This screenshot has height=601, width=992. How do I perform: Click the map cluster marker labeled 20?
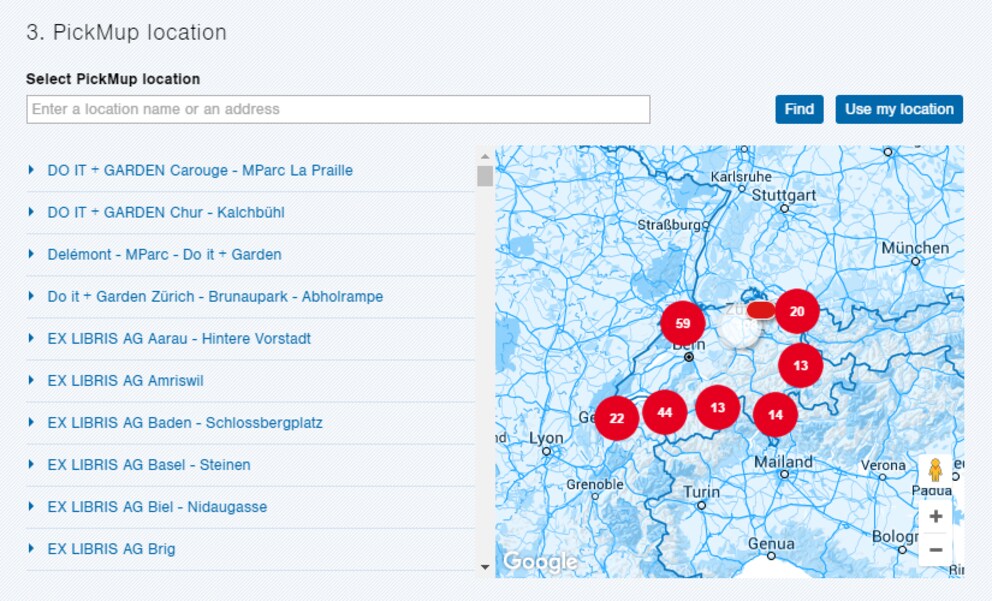(x=797, y=311)
